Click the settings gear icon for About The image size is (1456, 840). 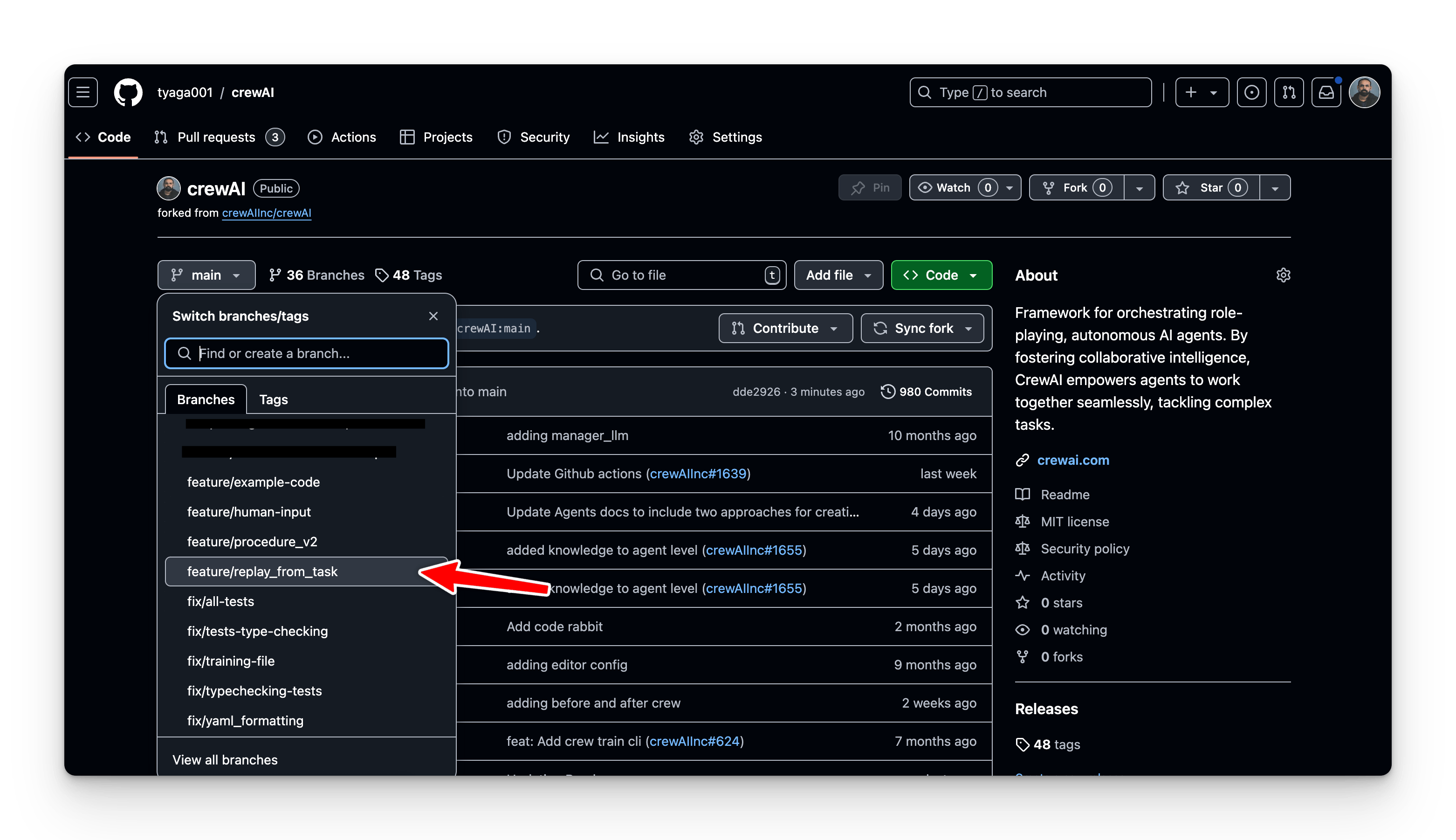[x=1283, y=275]
